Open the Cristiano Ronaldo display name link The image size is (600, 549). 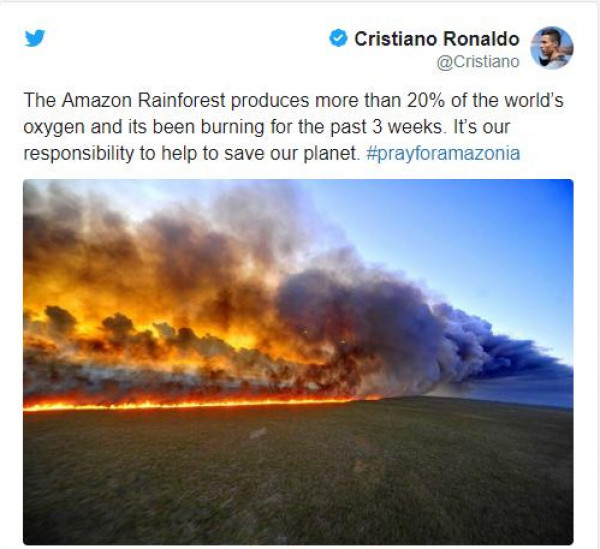tap(437, 39)
